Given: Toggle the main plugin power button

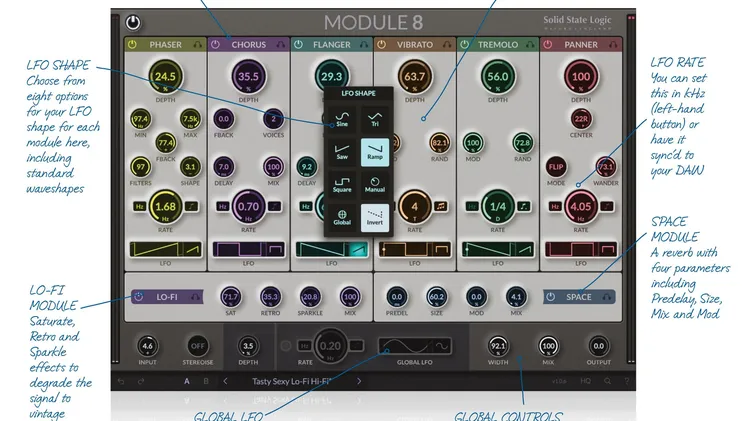Looking at the screenshot, I should pyautogui.click(x=132, y=22).
